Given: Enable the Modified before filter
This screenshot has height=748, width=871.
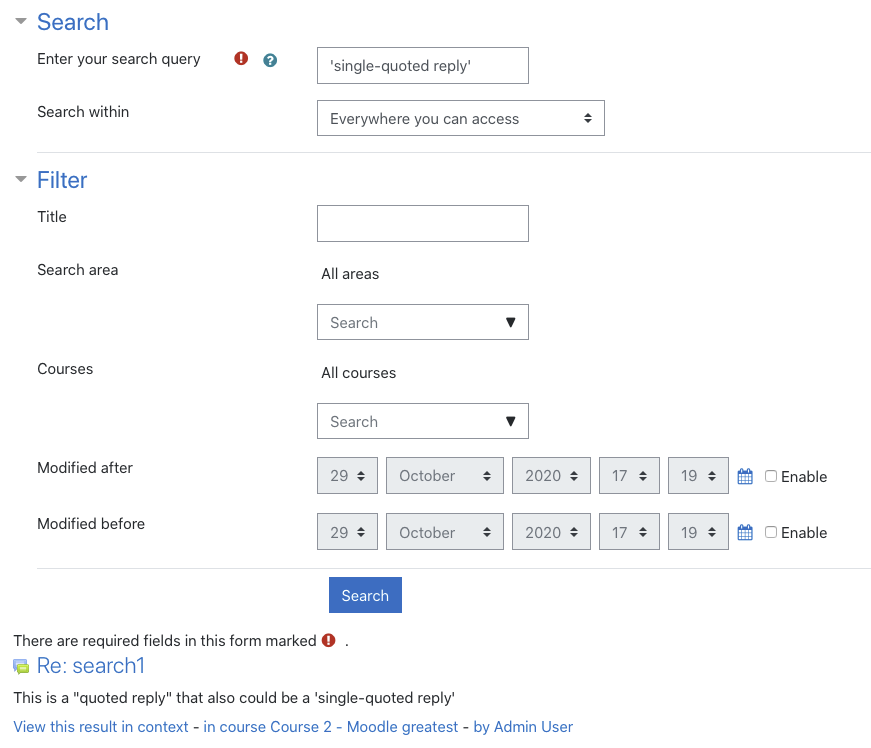Looking at the screenshot, I should click(x=770, y=532).
